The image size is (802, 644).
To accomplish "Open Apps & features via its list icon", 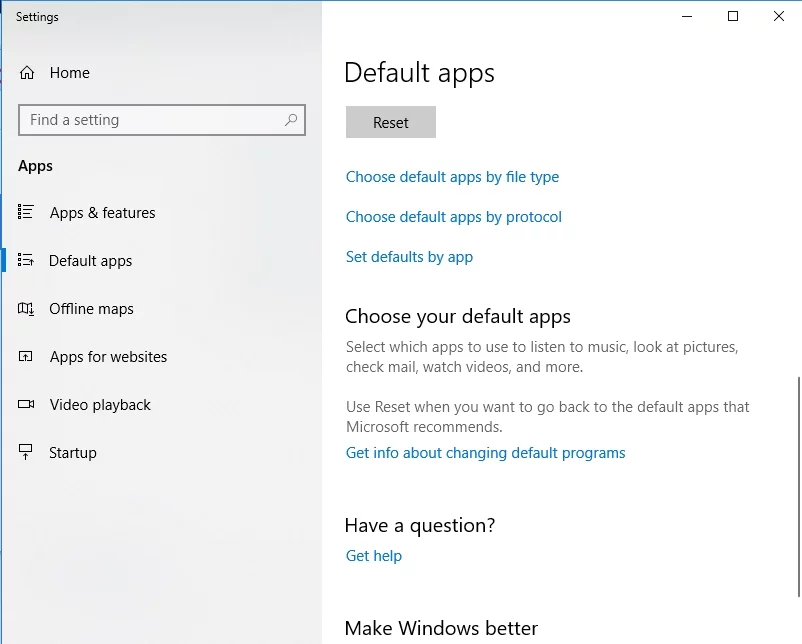I will (x=26, y=212).
